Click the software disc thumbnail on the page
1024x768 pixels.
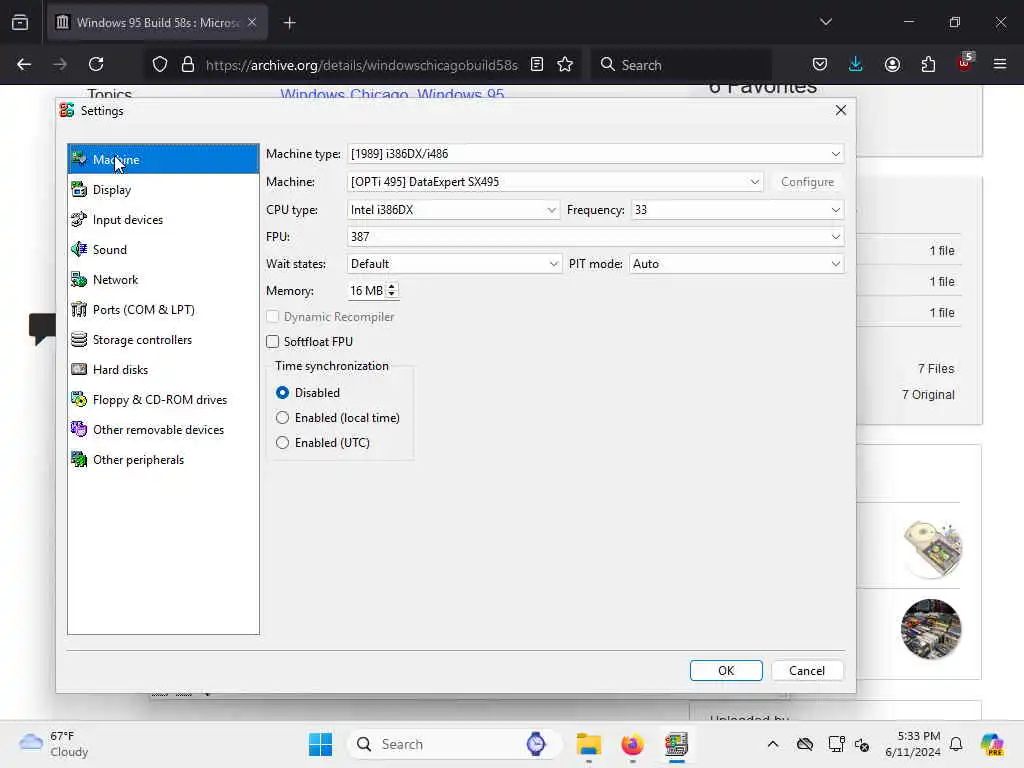(933, 549)
